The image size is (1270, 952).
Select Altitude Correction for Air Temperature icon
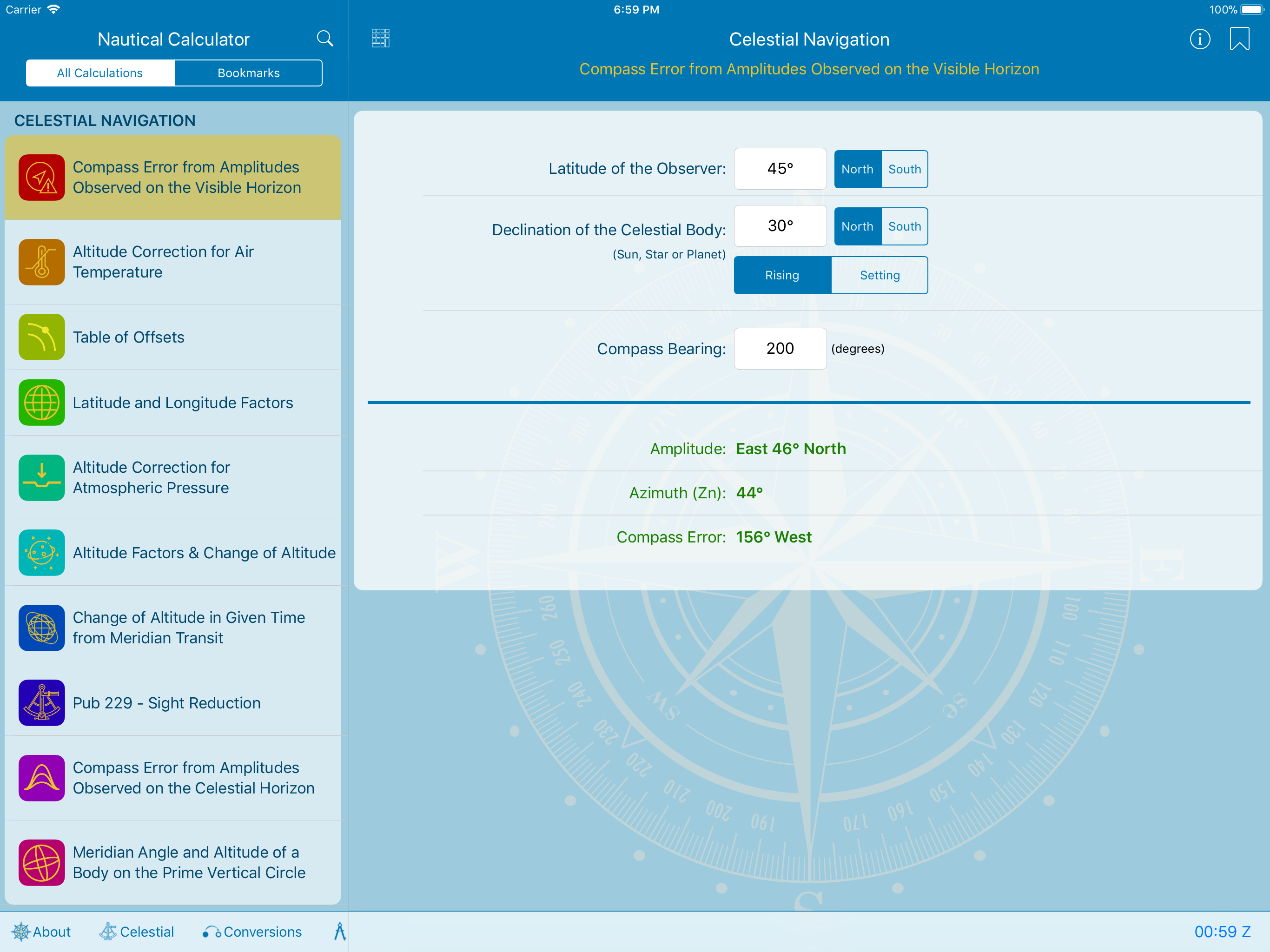41,262
